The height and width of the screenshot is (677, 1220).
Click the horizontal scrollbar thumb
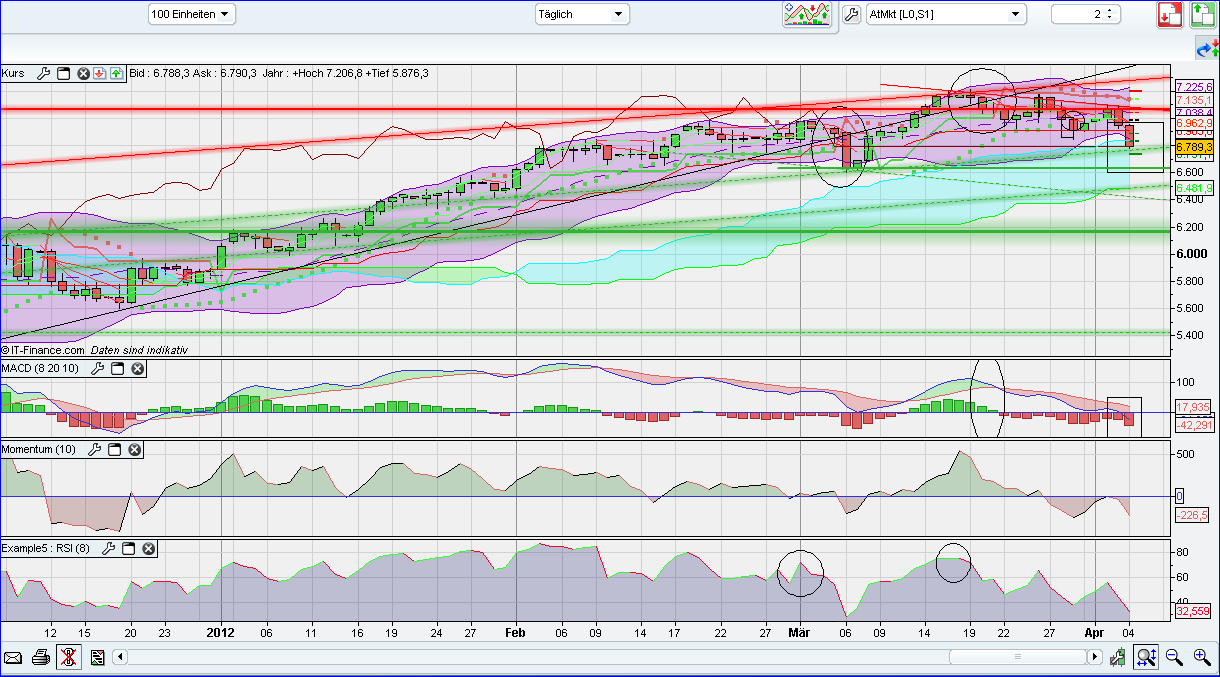1017,657
